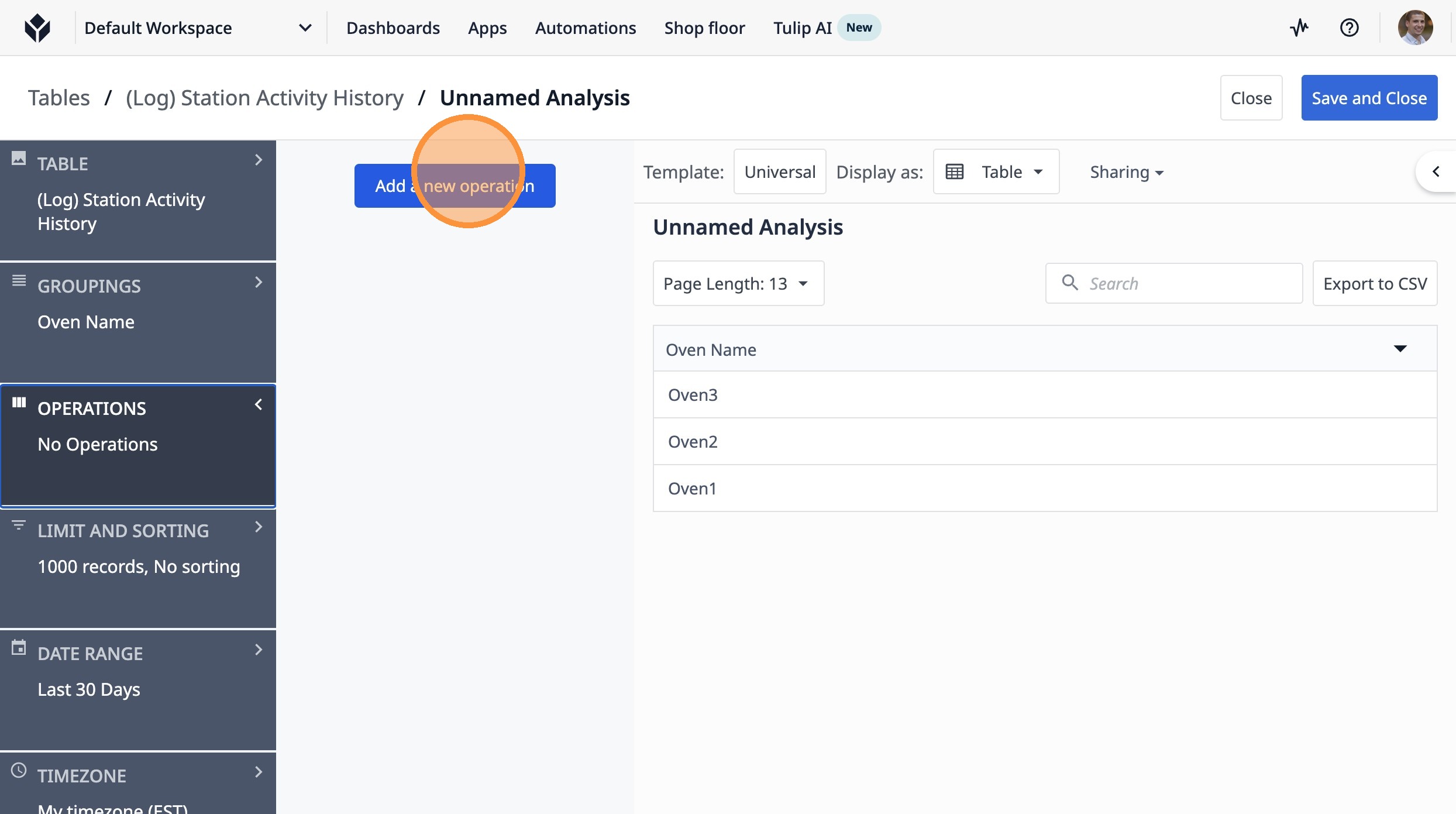Screen dimensions: 1456x814
Task: Go to the Shop floor menu
Action: pyautogui.click(x=704, y=28)
